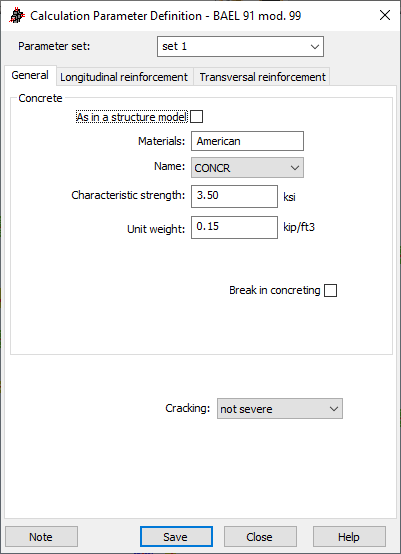This screenshot has height=554, width=401.
Task: Click the Parameter set dropdown arrow
Action: [x=314, y=47]
